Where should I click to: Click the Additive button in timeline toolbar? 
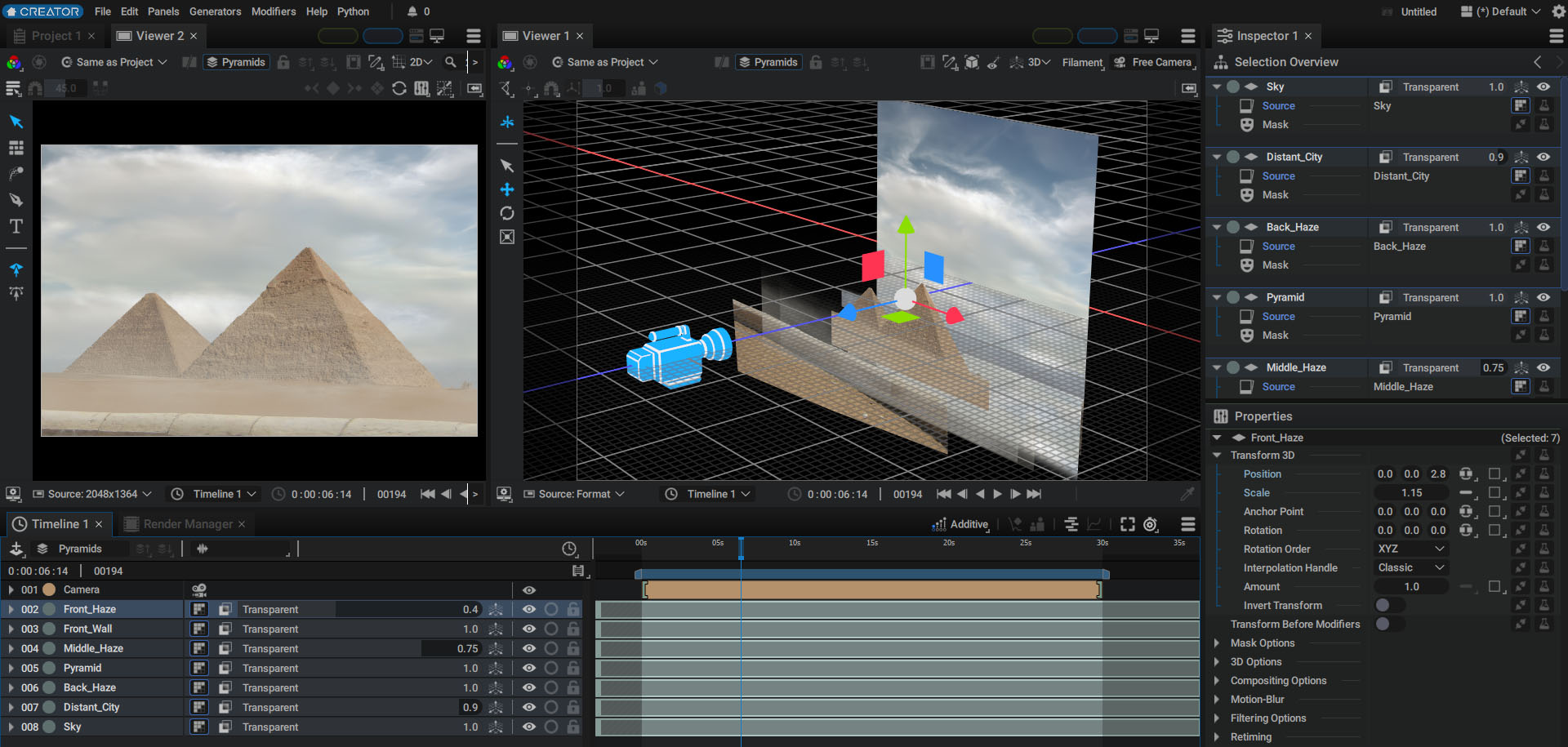point(960,524)
